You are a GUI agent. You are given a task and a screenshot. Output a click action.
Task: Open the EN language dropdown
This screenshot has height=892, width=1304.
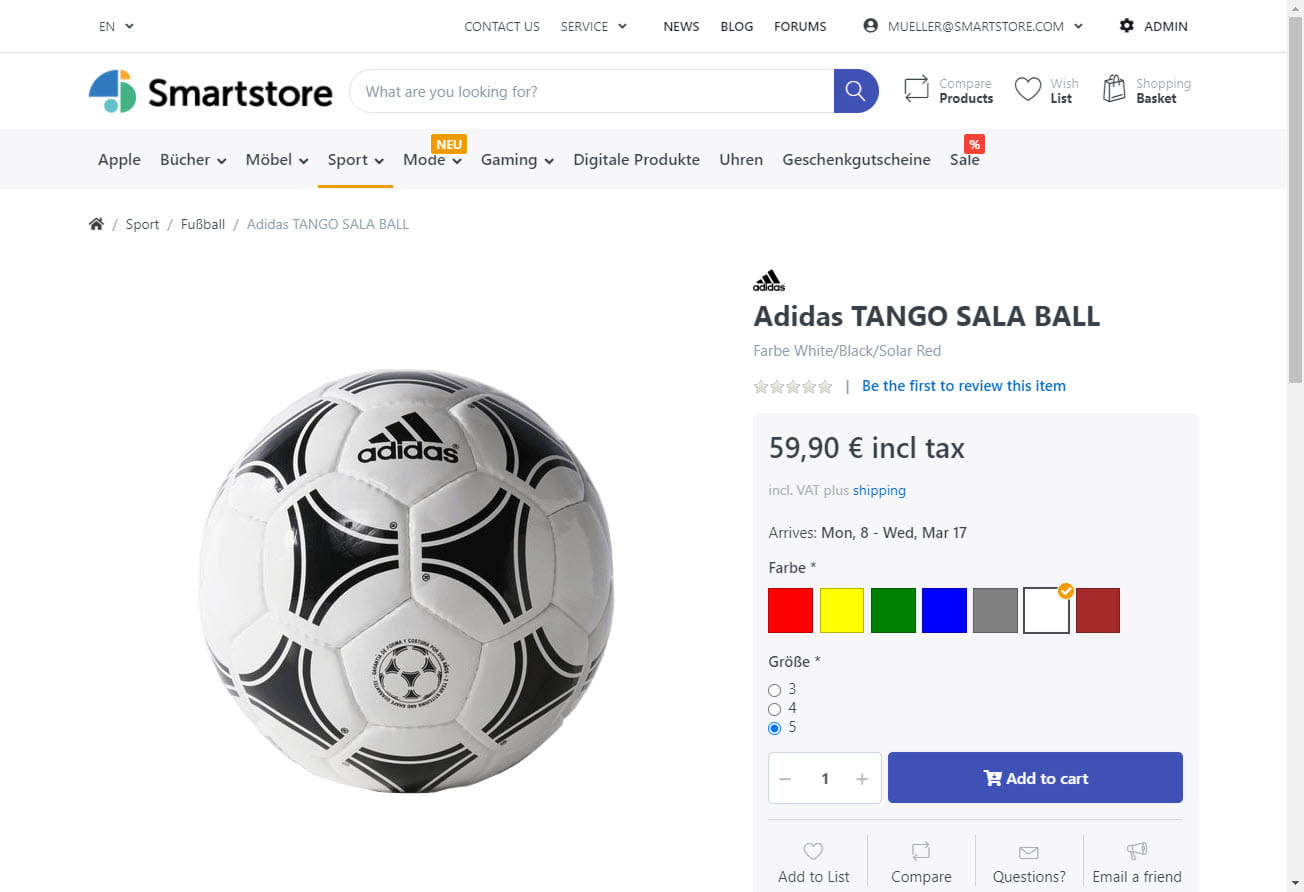coord(113,26)
